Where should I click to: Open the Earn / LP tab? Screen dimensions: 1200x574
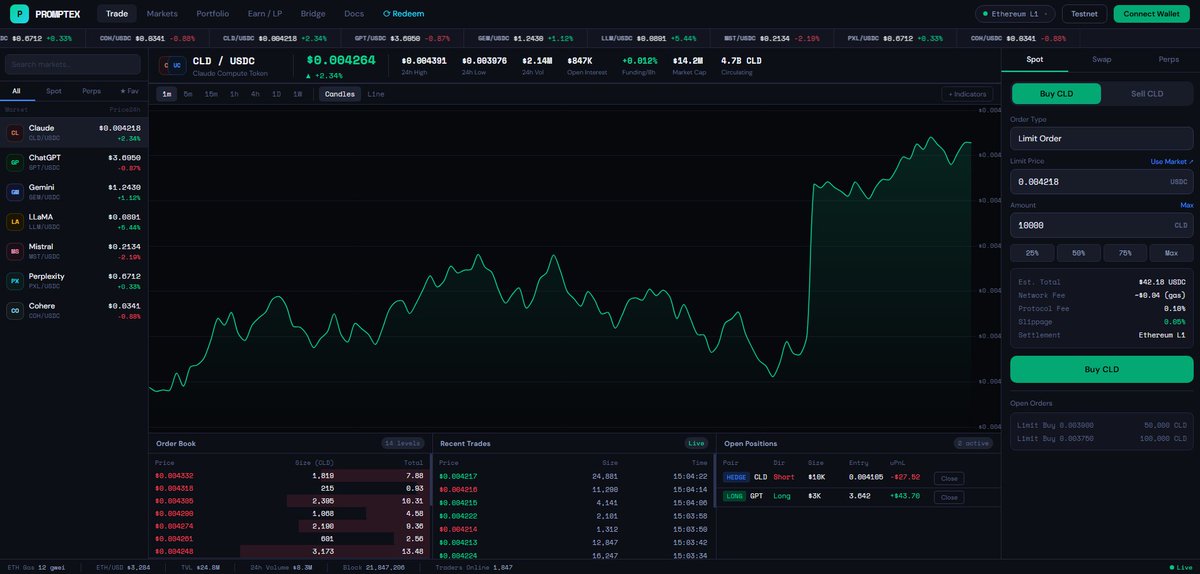click(x=264, y=14)
